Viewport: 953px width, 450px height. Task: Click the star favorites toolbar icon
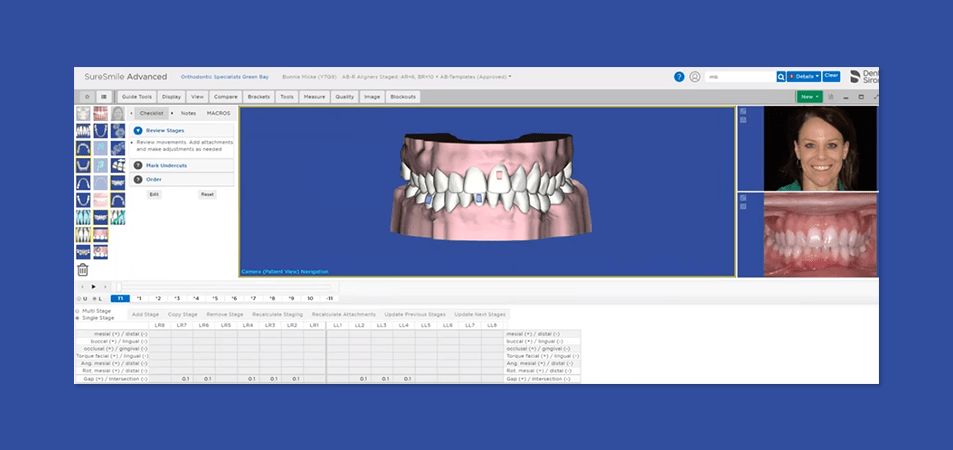pyautogui.click(x=88, y=97)
